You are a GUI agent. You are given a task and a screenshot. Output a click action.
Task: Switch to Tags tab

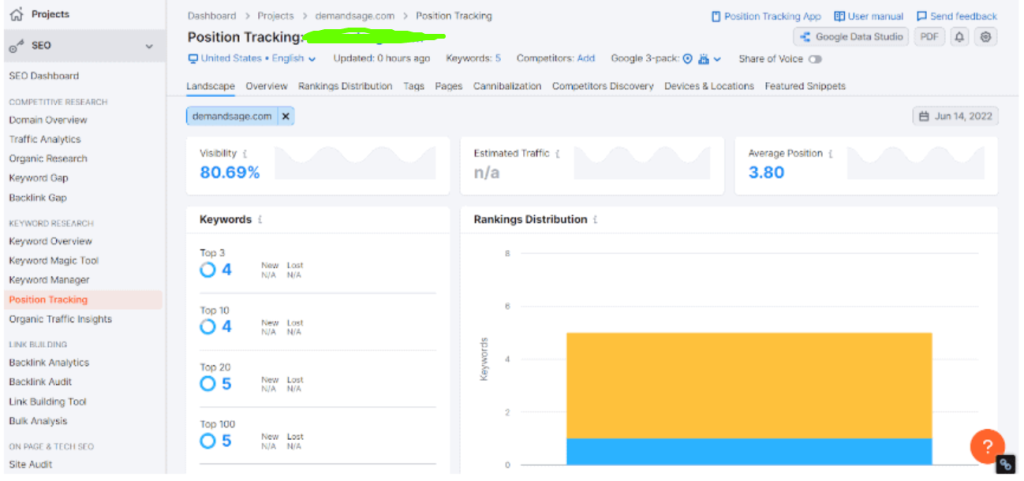tap(414, 86)
